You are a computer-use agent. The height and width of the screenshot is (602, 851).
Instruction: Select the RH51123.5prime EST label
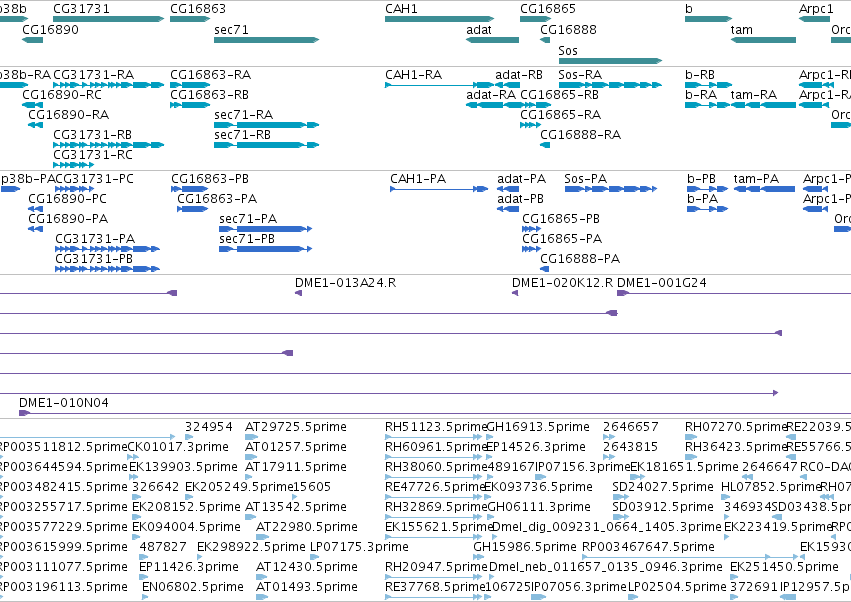[436, 427]
